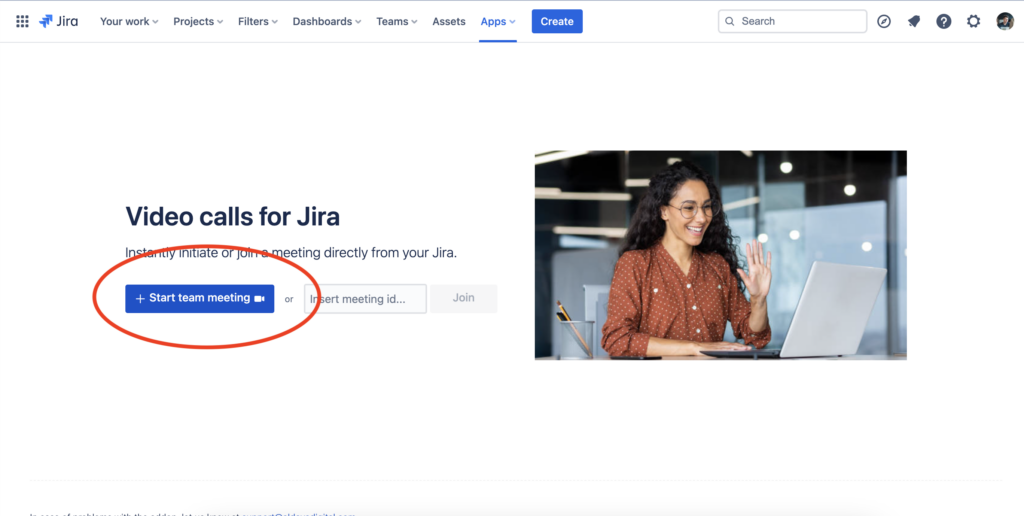Go to Jira home via logo
Image resolution: width=1024 pixels, height=516 pixels.
coord(58,22)
